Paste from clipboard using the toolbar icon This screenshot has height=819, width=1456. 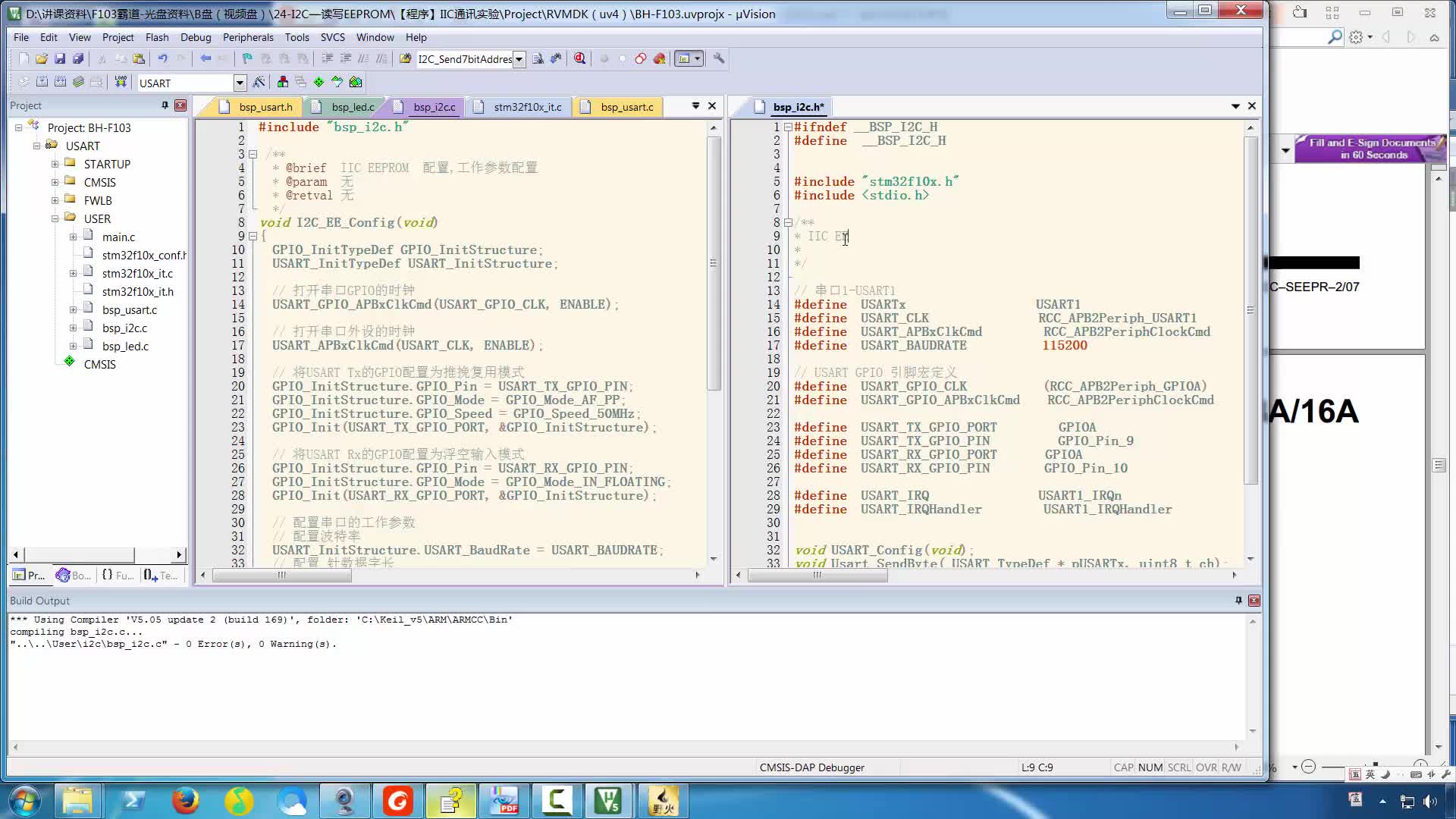point(139,58)
